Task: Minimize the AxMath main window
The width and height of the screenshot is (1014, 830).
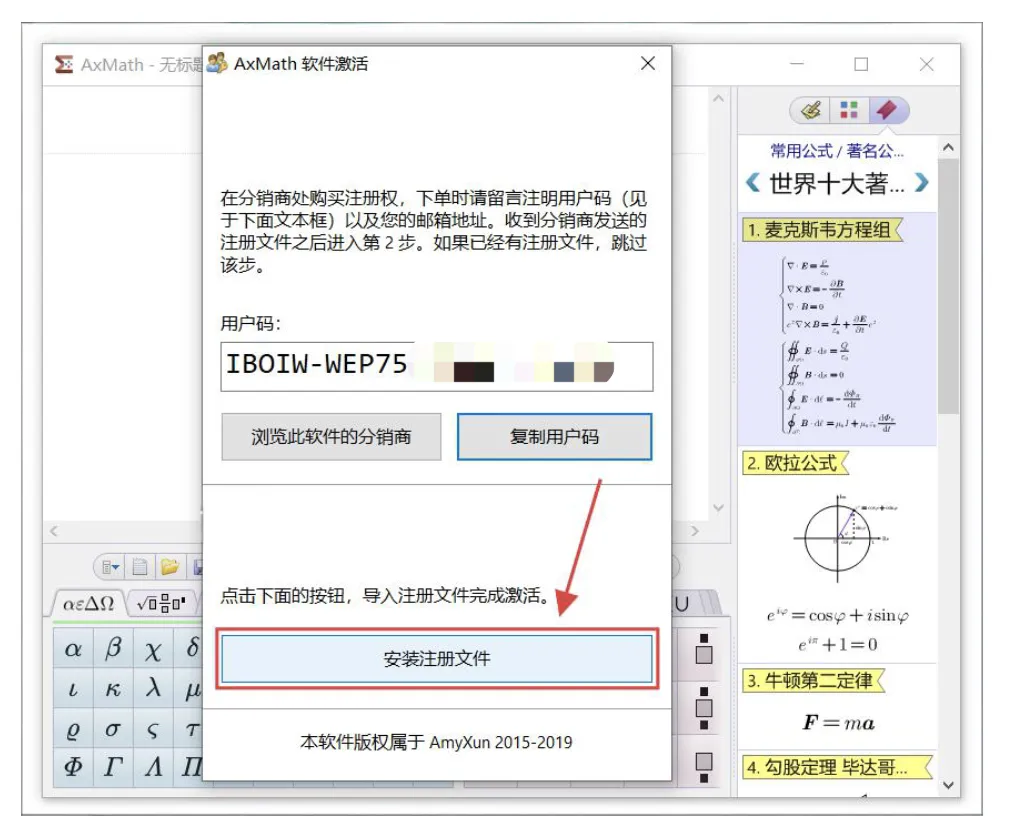Action: coord(797,64)
